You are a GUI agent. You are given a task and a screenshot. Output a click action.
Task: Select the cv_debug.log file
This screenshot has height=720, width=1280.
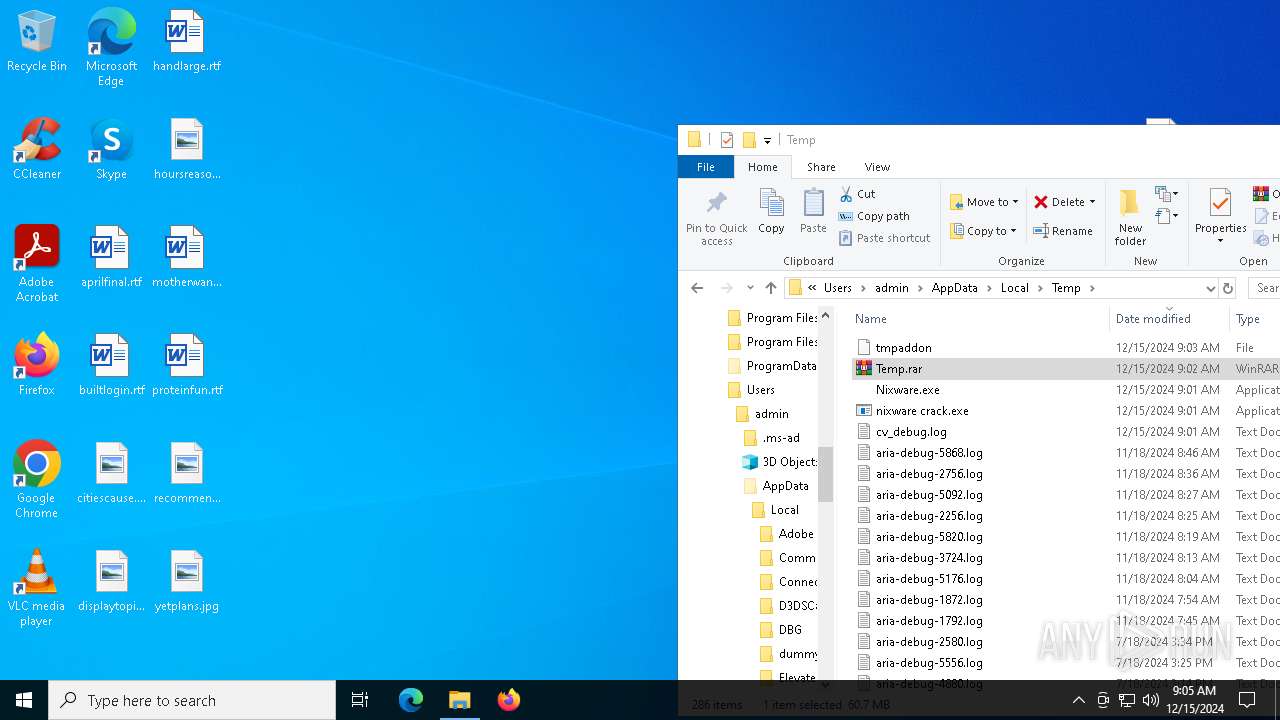[x=910, y=431]
